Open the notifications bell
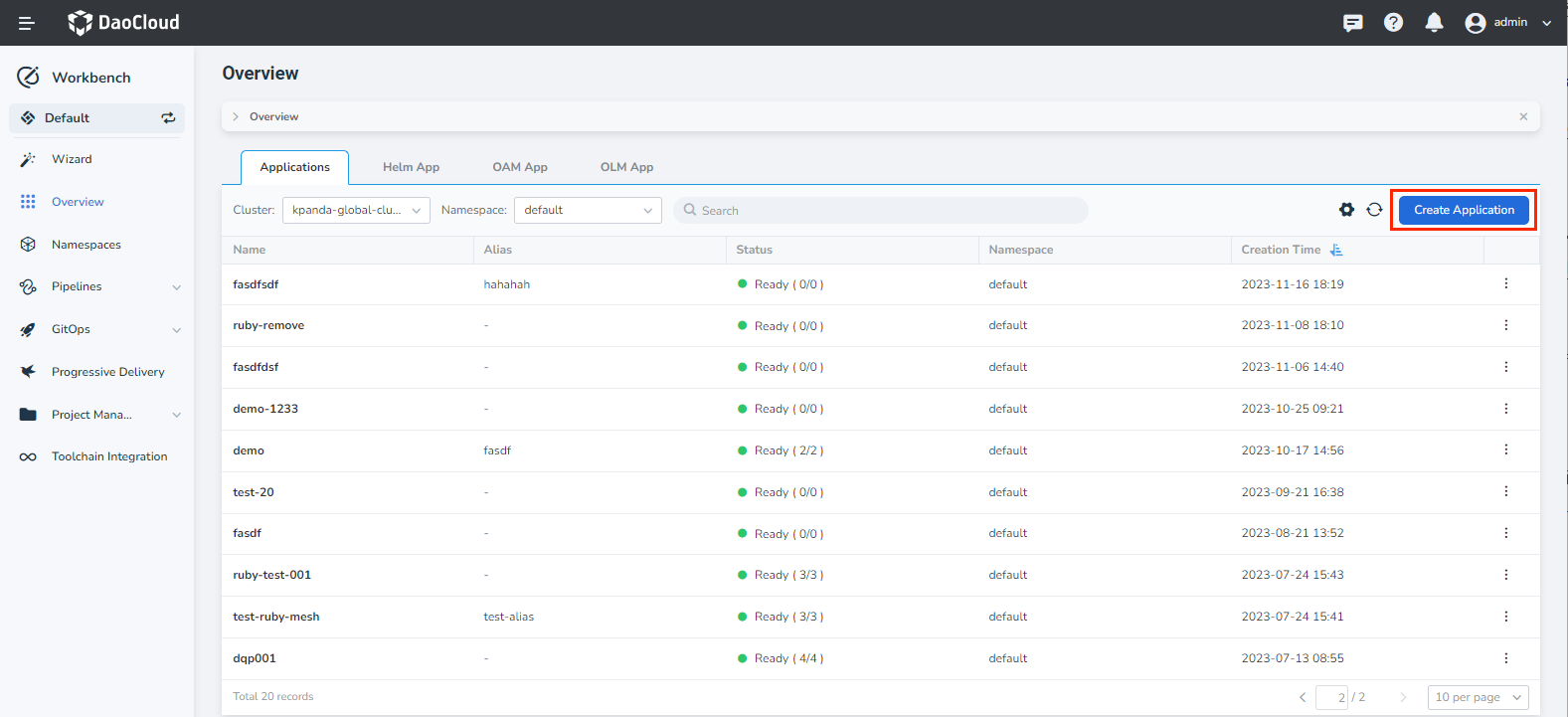The width and height of the screenshot is (1568, 717). click(x=1434, y=23)
